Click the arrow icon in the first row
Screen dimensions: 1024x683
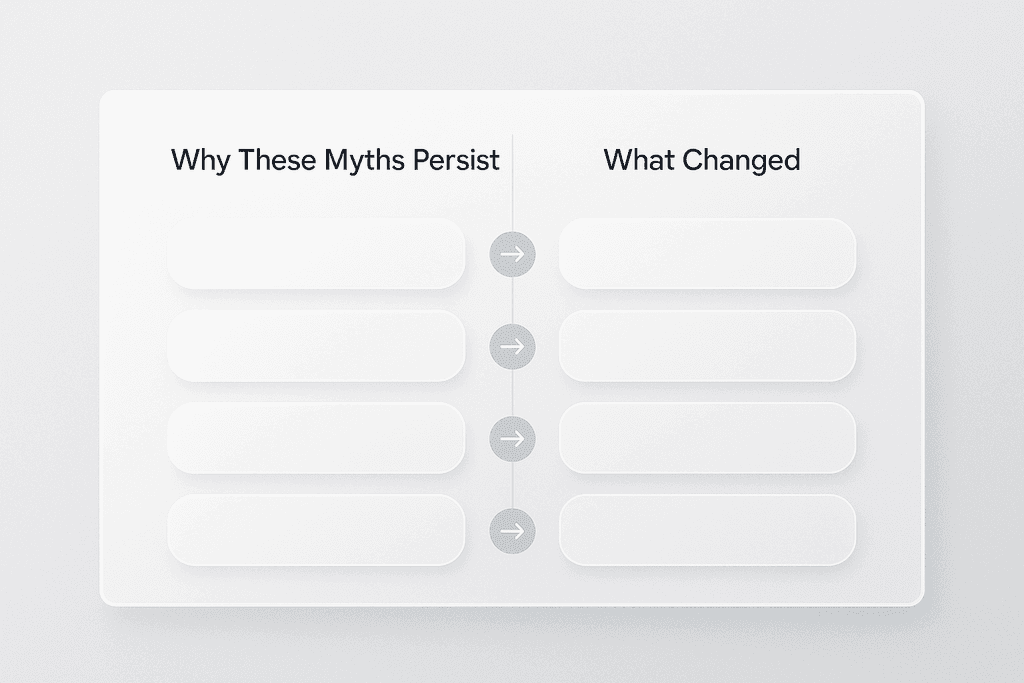pyautogui.click(x=512, y=255)
